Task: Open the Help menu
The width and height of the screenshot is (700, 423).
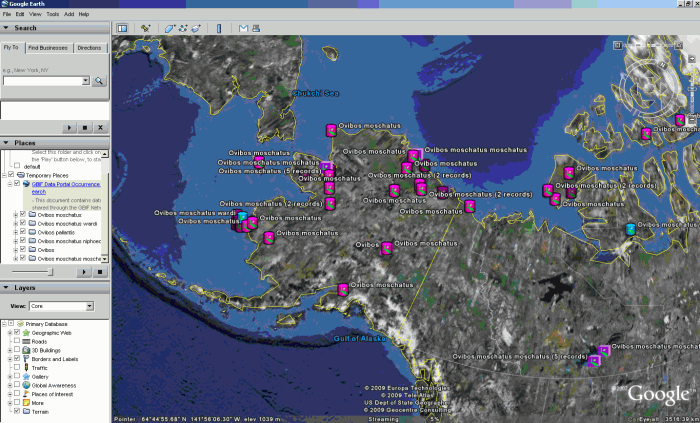Action: pos(84,14)
